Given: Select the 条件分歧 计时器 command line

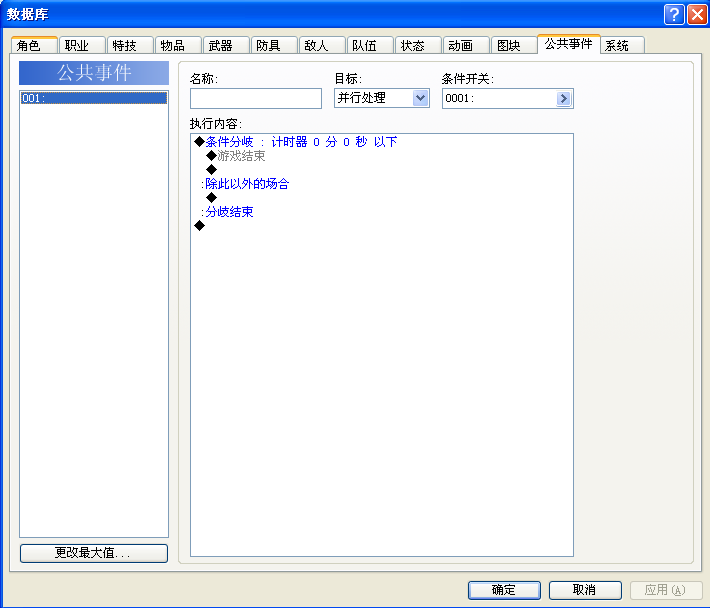Looking at the screenshot, I should 382,142.
